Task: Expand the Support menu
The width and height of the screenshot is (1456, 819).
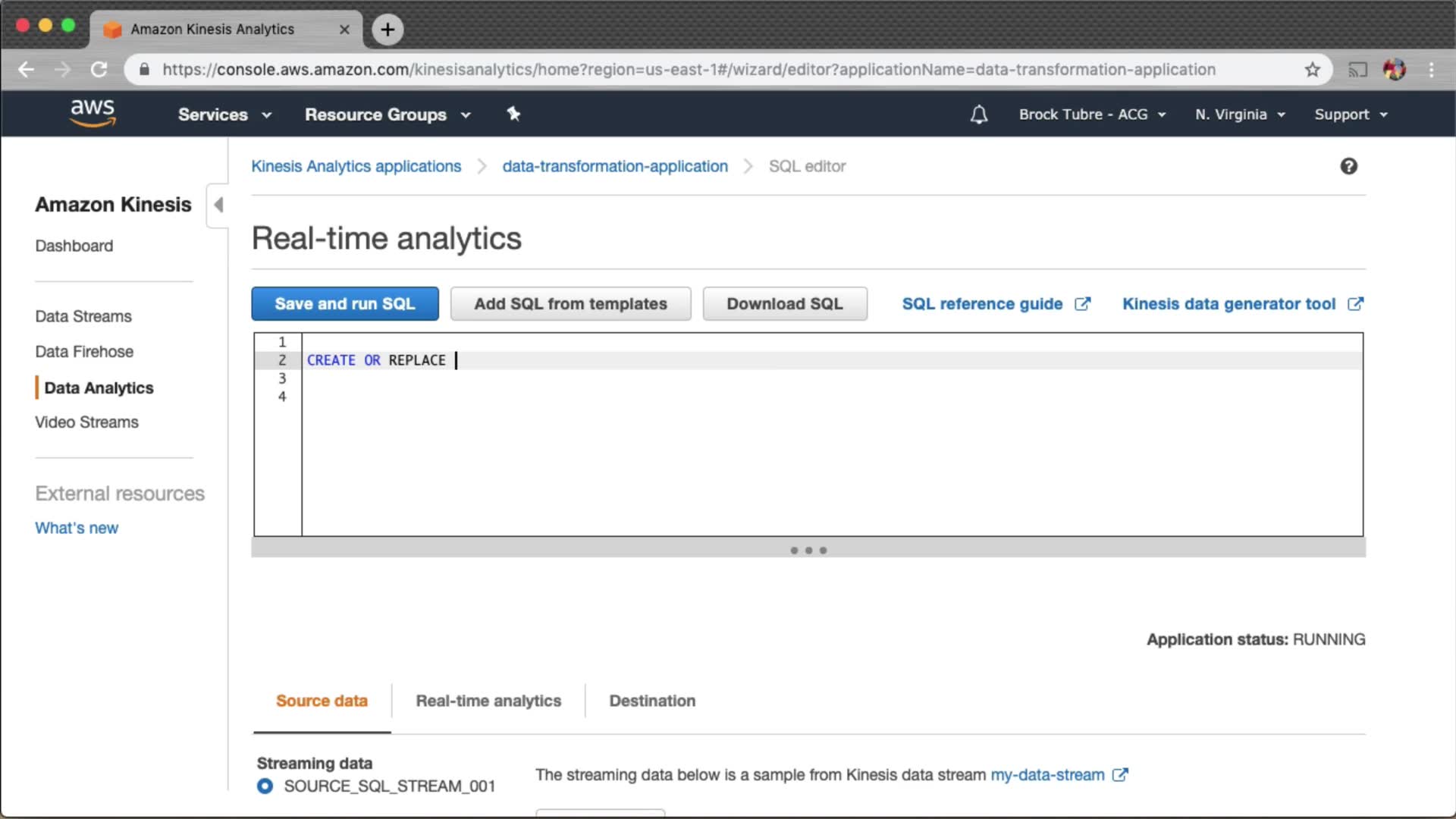Action: coord(1351,115)
